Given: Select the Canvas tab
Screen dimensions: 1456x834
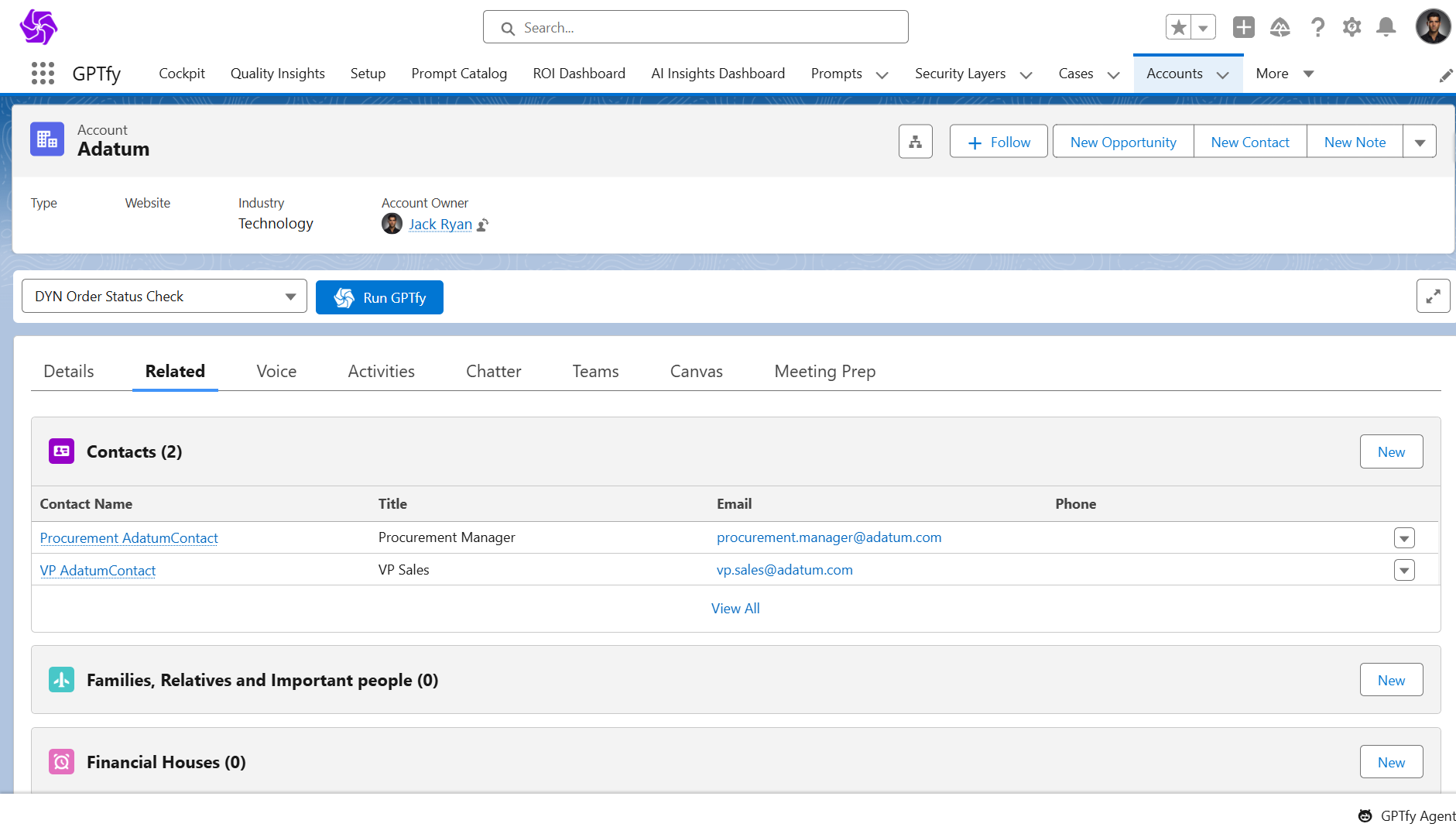Looking at the screenshot, I should coord(696,371).
